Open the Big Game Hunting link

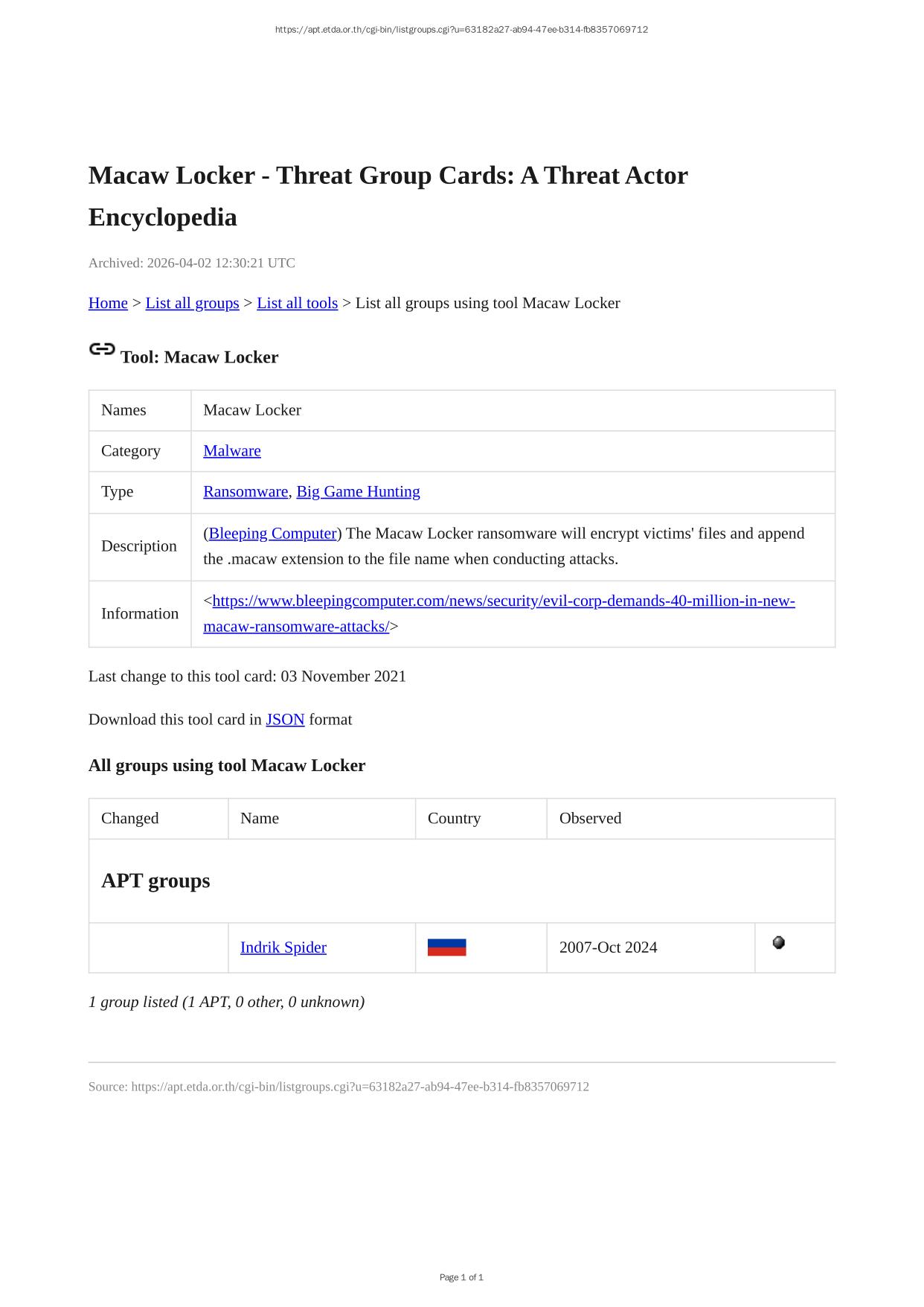[x=358, y=492]
